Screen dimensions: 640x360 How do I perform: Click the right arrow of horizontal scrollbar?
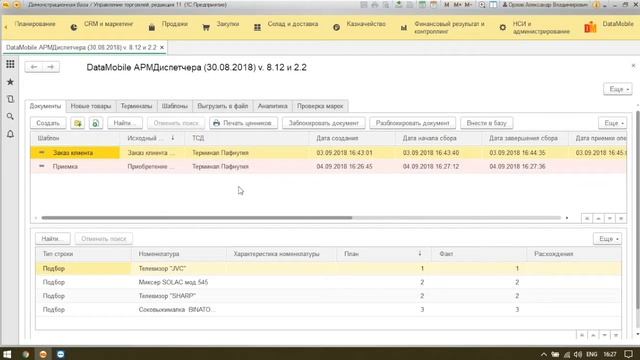tap(567, 218)
